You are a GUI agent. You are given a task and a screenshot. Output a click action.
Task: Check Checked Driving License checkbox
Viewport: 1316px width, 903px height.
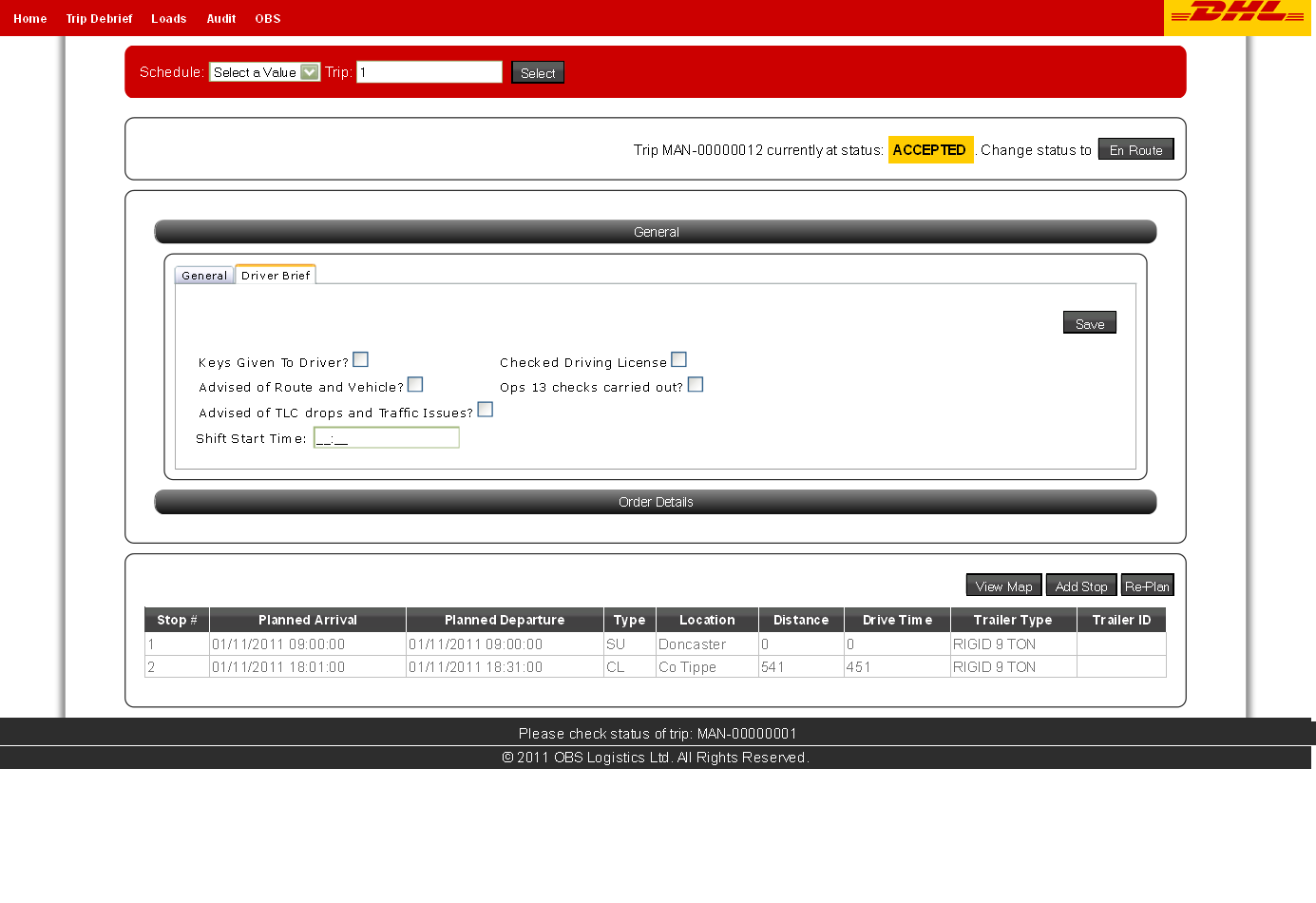[x=678, y=359]
